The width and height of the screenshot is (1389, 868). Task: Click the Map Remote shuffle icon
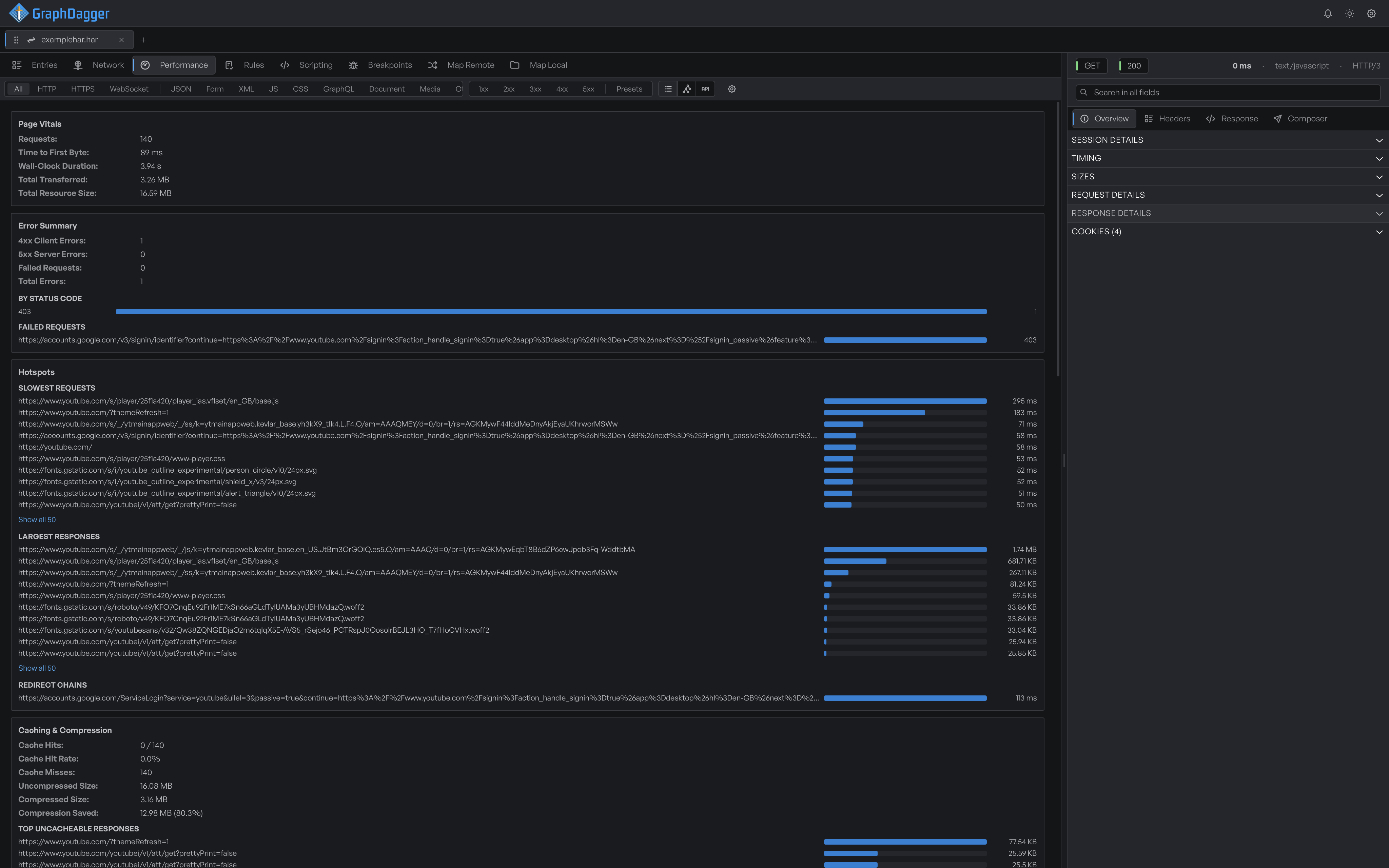(433, 65)
